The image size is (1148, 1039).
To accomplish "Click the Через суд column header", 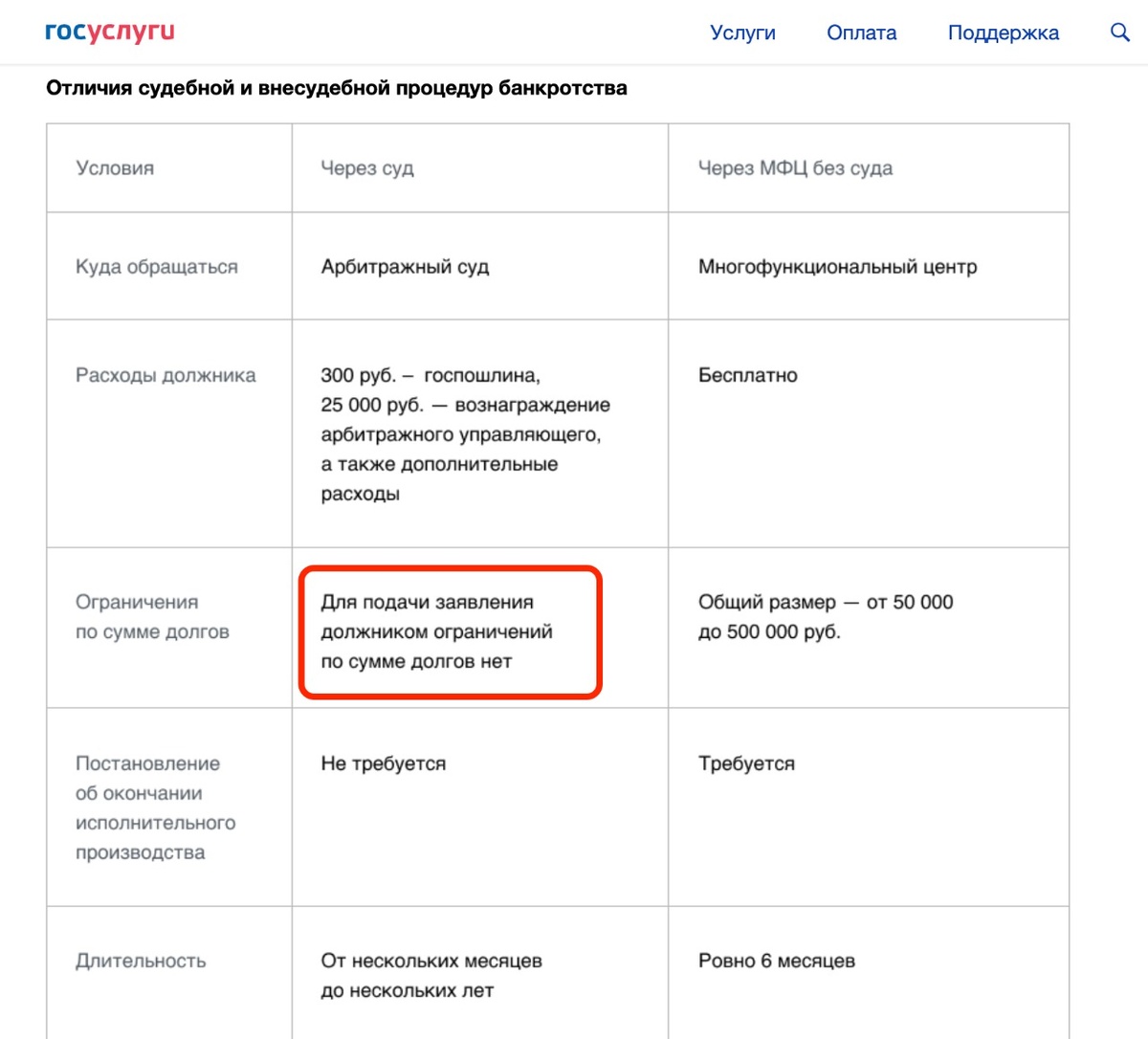I will pyautogui.click(x=367, y=167).
